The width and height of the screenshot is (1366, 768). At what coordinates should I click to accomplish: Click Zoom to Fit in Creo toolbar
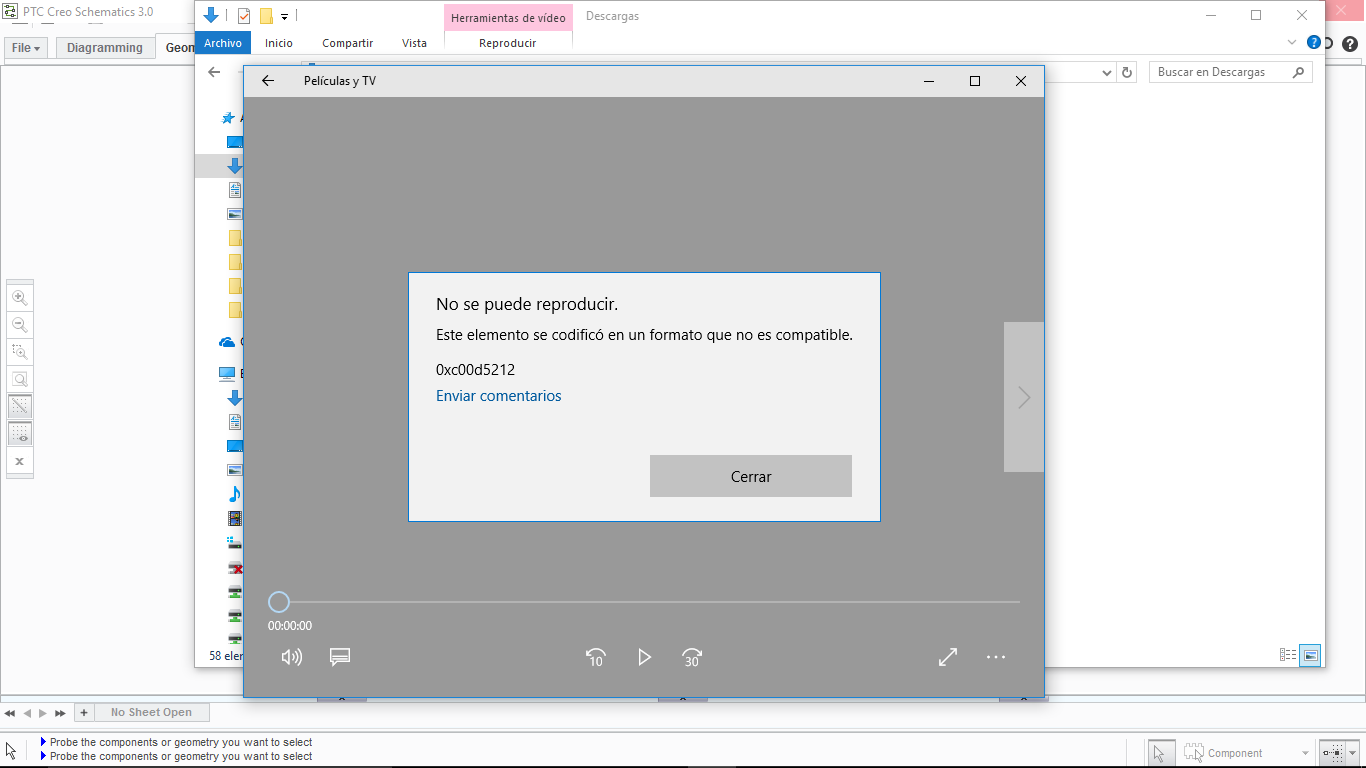coord(19,379)
